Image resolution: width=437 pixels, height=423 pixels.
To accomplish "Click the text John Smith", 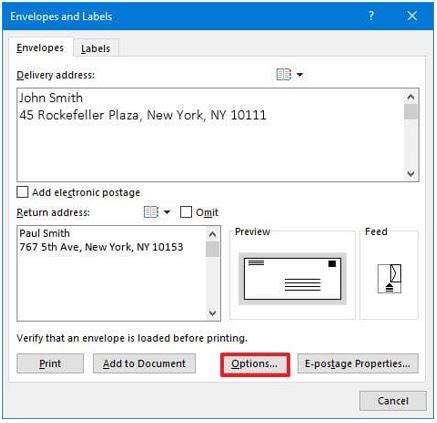I will (51, 98).
